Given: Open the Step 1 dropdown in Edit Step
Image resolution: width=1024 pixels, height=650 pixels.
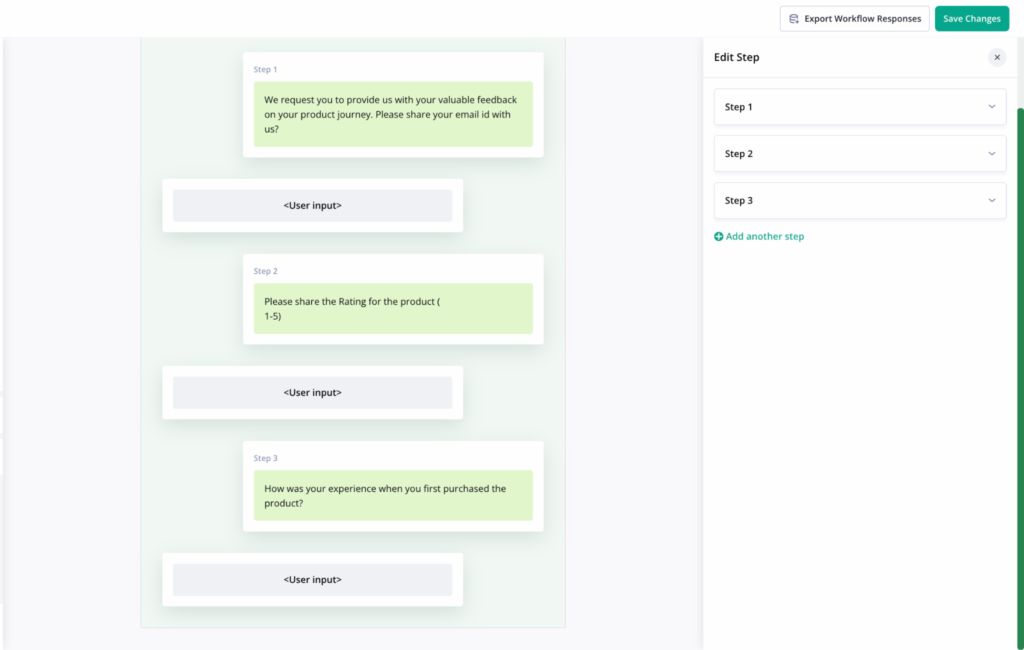Looking at the screenshot, I should click(860, 106).
